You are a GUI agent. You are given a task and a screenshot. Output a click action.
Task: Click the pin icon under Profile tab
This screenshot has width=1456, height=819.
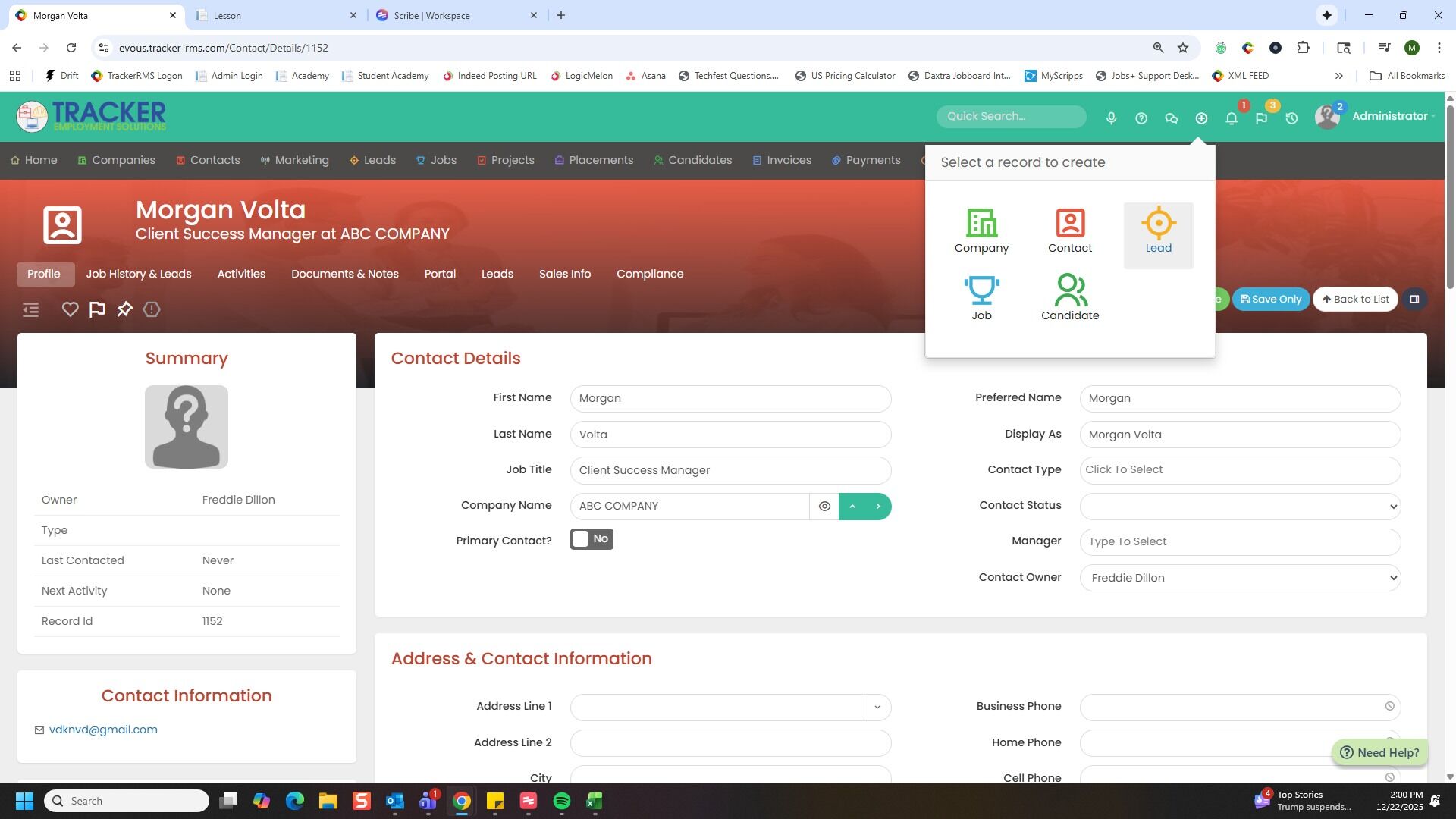click(x=124, y=309)
